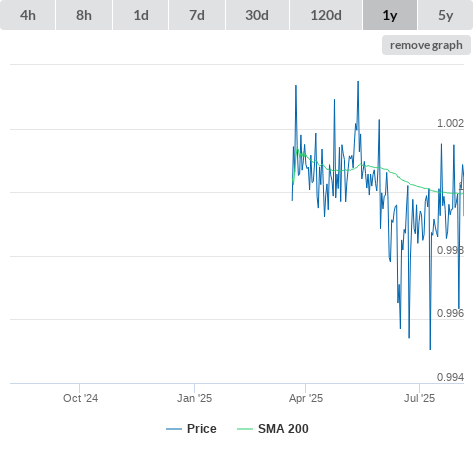Click the remove graph button
The image size is (474, 455).
[x=426, y=45]
